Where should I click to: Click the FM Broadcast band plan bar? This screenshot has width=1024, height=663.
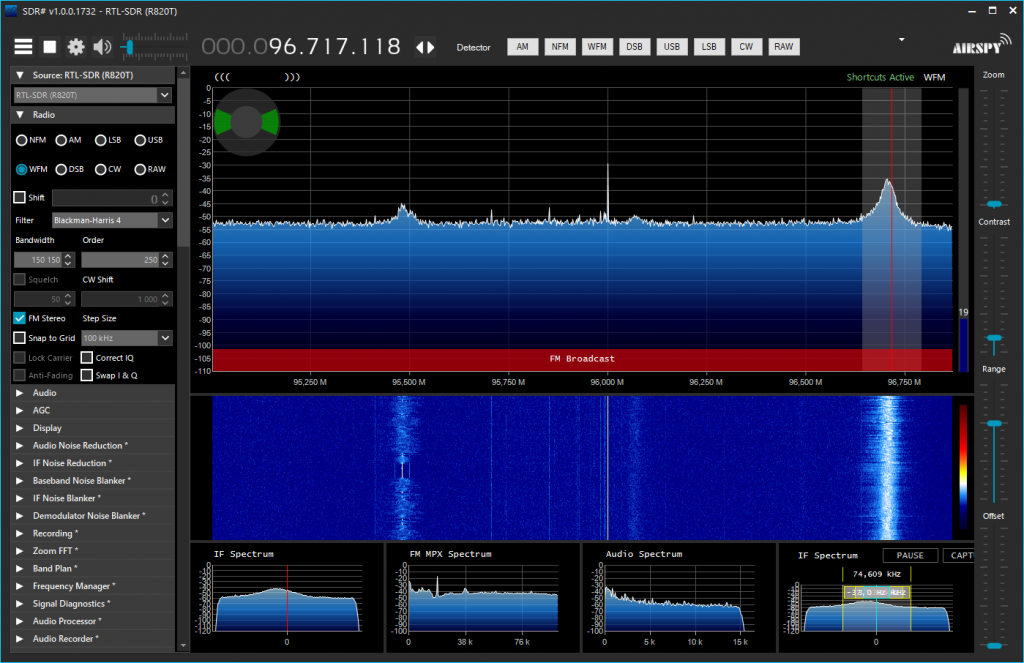[582, 359]
